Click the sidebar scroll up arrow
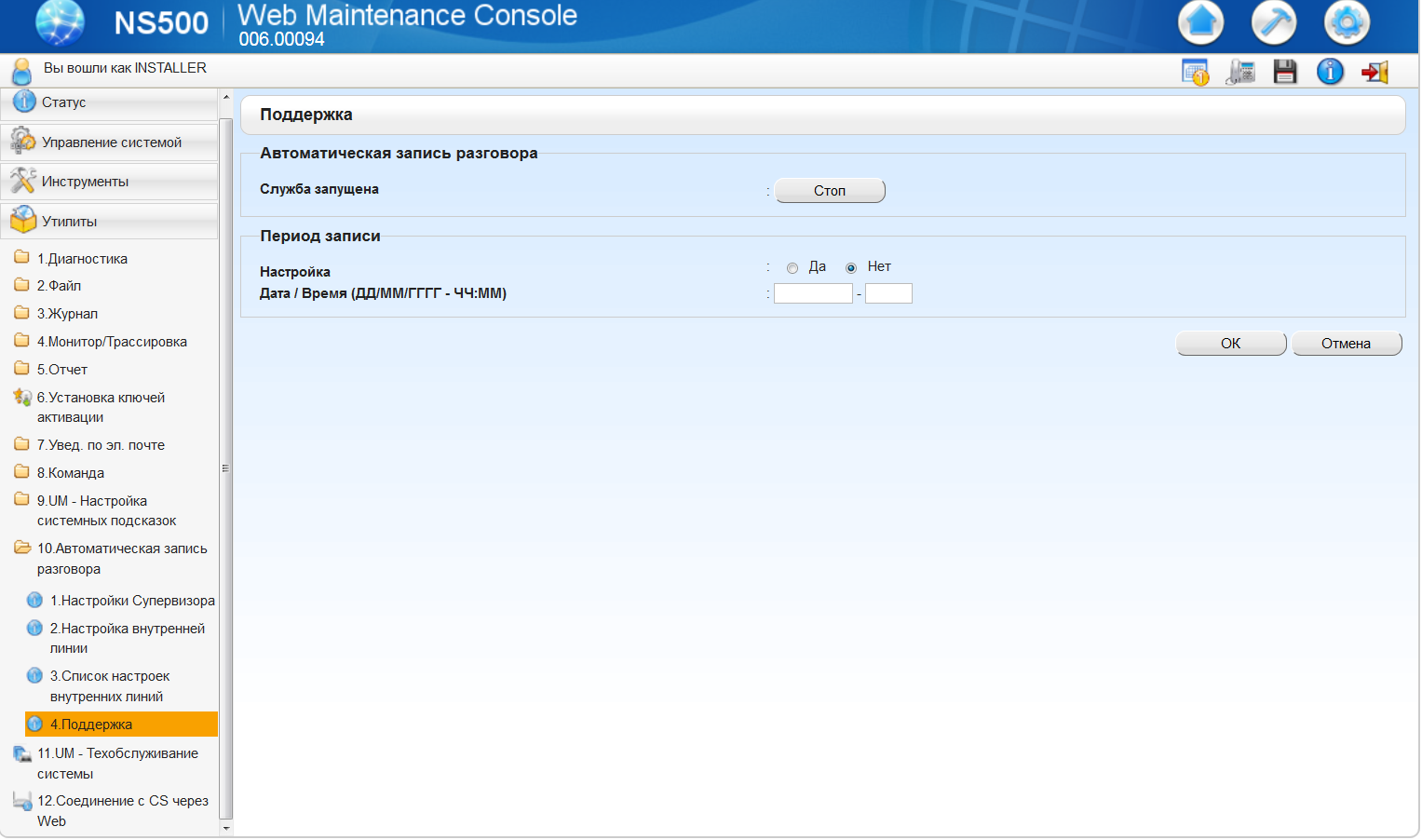The image size is (1422, 840). (225, 97)
